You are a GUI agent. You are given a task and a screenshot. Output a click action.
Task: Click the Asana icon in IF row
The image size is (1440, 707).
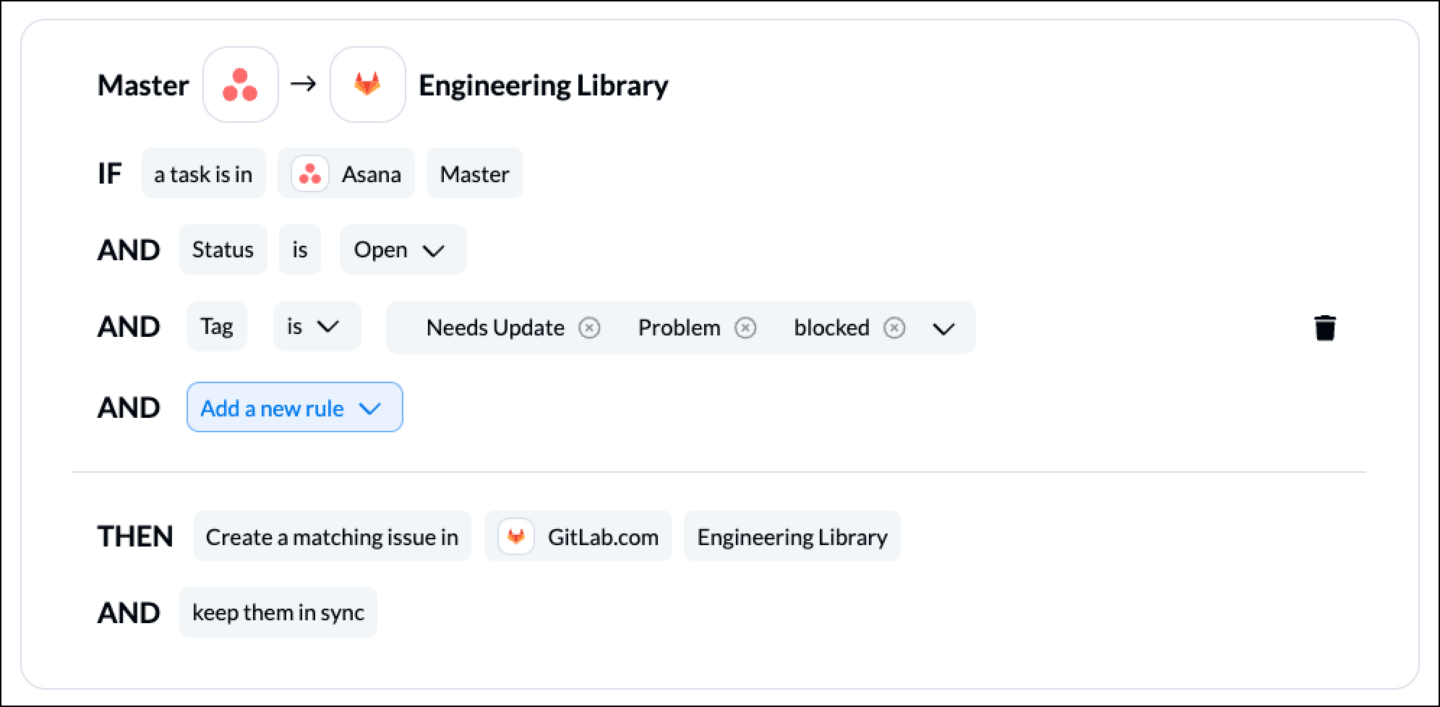click(x=310, y=174)
